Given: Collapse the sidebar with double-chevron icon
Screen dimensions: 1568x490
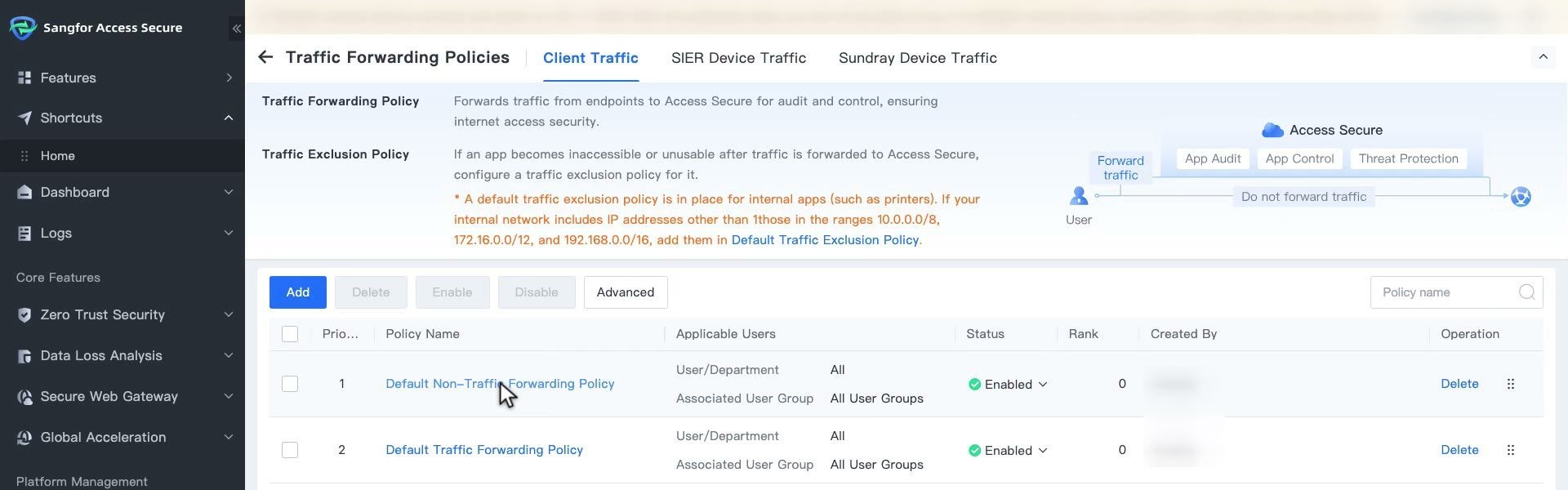Looking at the screenshot, I should (x=236, y=29).
